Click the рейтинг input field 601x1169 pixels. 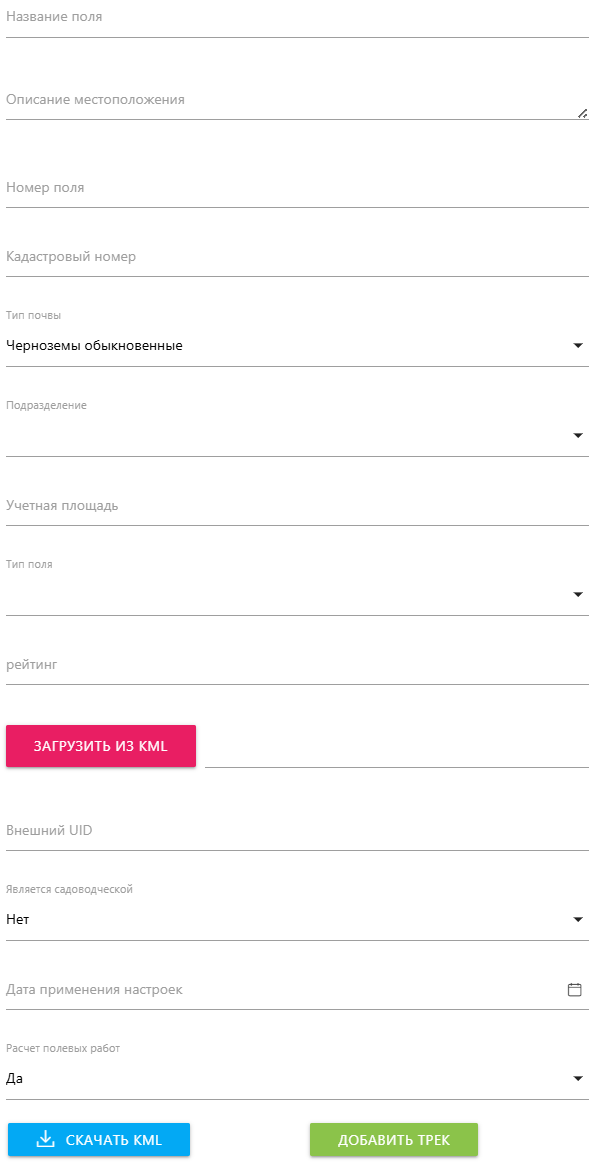296,665
